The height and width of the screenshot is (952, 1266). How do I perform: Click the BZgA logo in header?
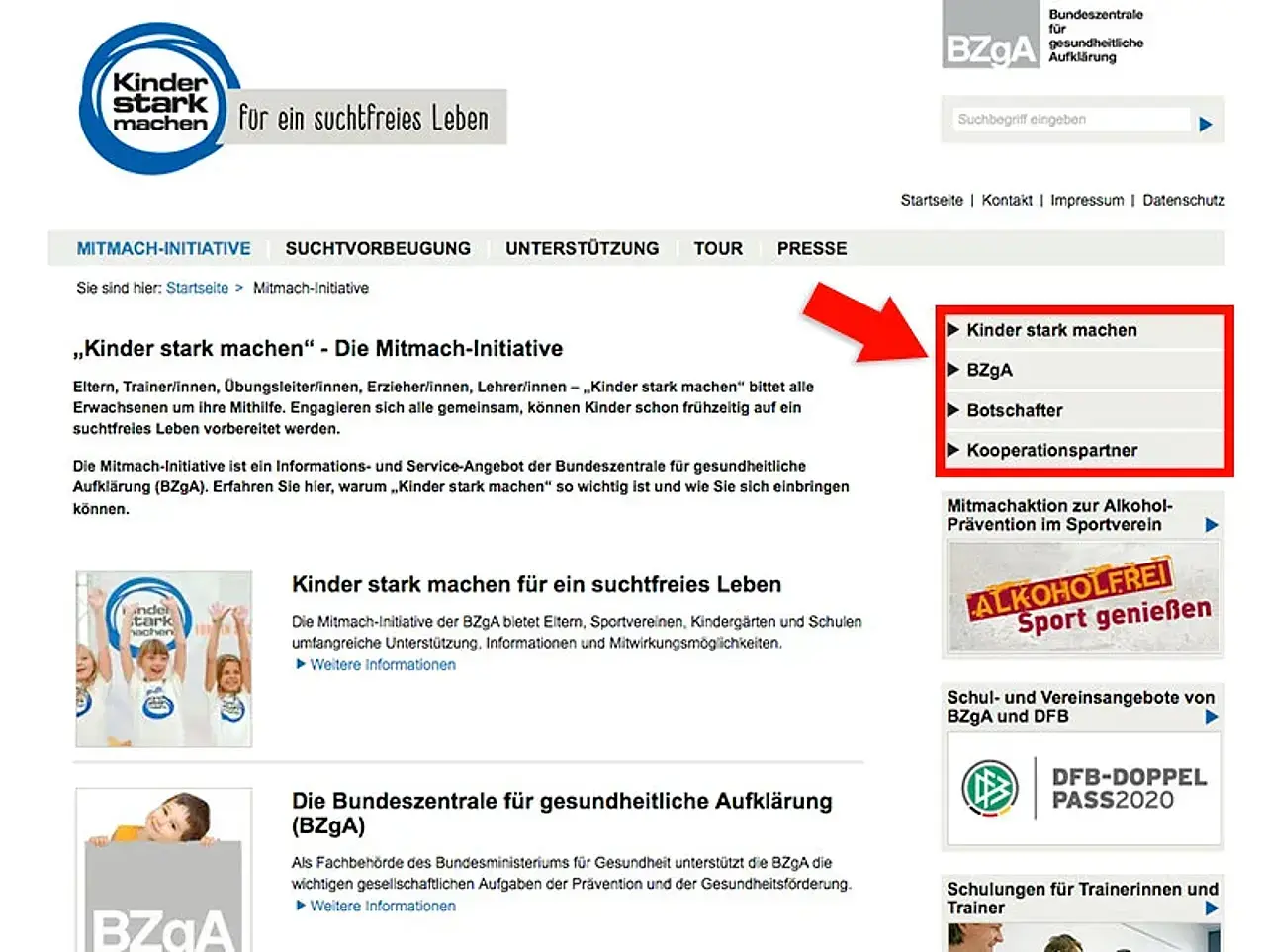[990, 37]
